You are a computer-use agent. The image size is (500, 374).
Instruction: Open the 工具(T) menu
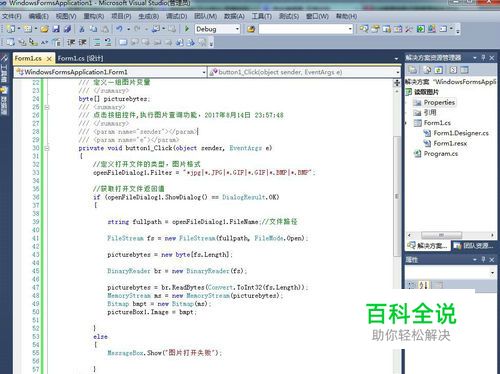[x=262, y=16]
